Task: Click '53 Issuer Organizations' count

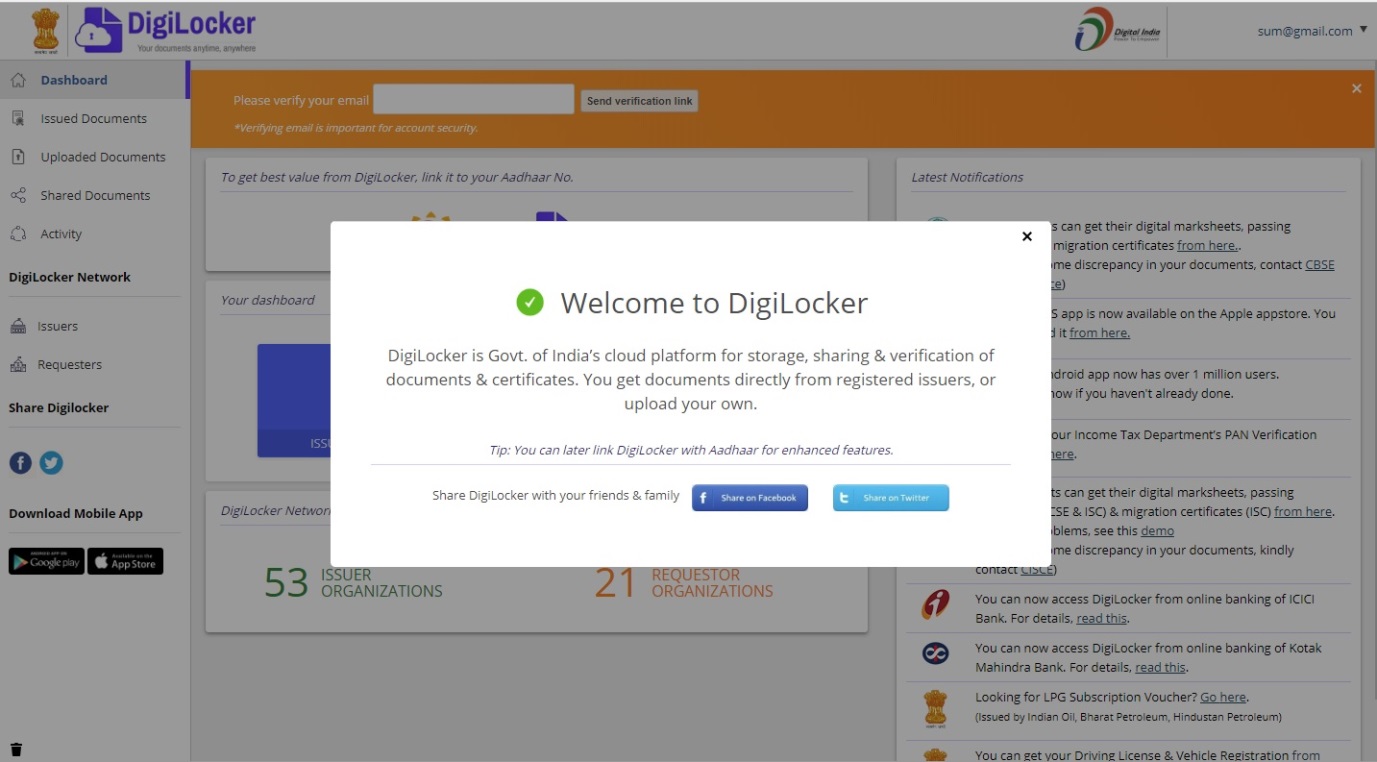Action: [x=353, y=583]
